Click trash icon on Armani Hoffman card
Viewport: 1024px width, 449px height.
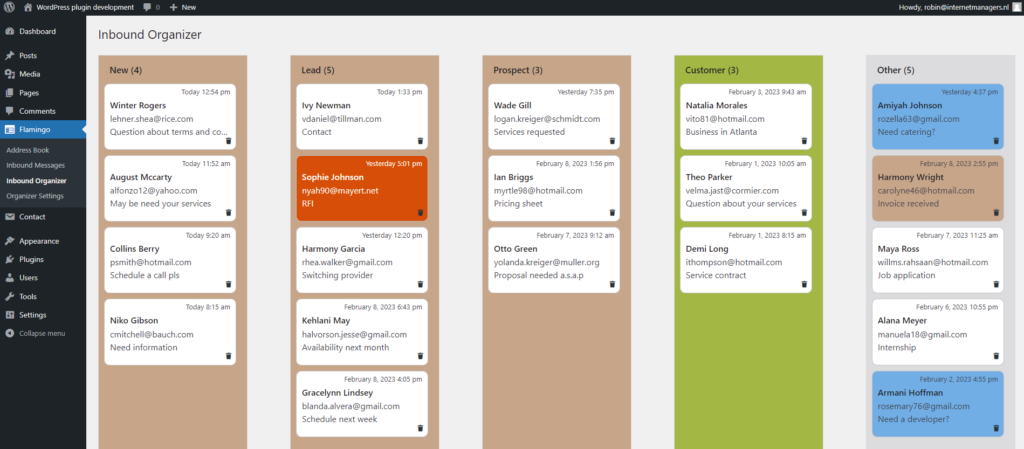996,428
